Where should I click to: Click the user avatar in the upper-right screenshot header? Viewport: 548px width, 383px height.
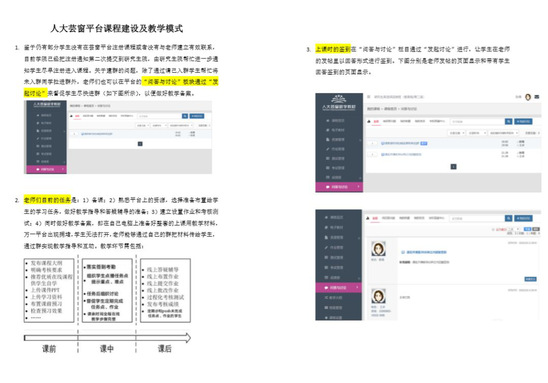(528, 97)
